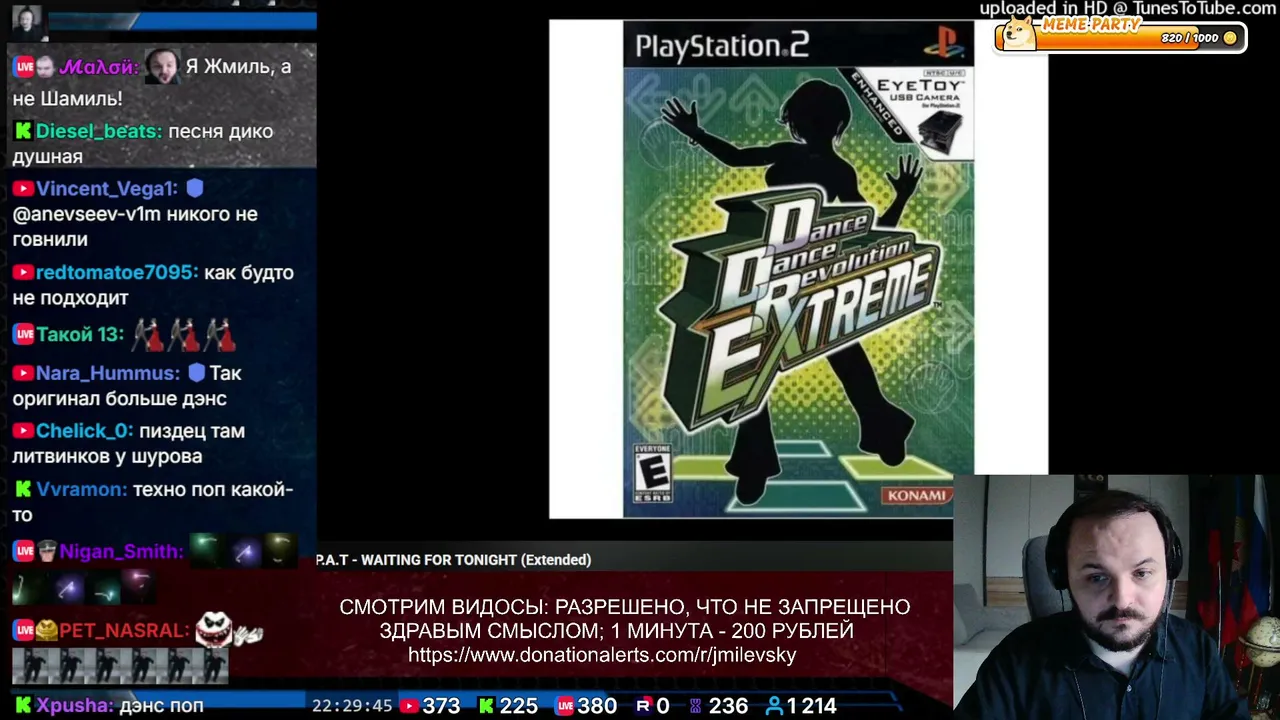Click the ESRB Everyone rating badge
Viewport: 1280px width, 720px height.
click(x=652, y=473)
